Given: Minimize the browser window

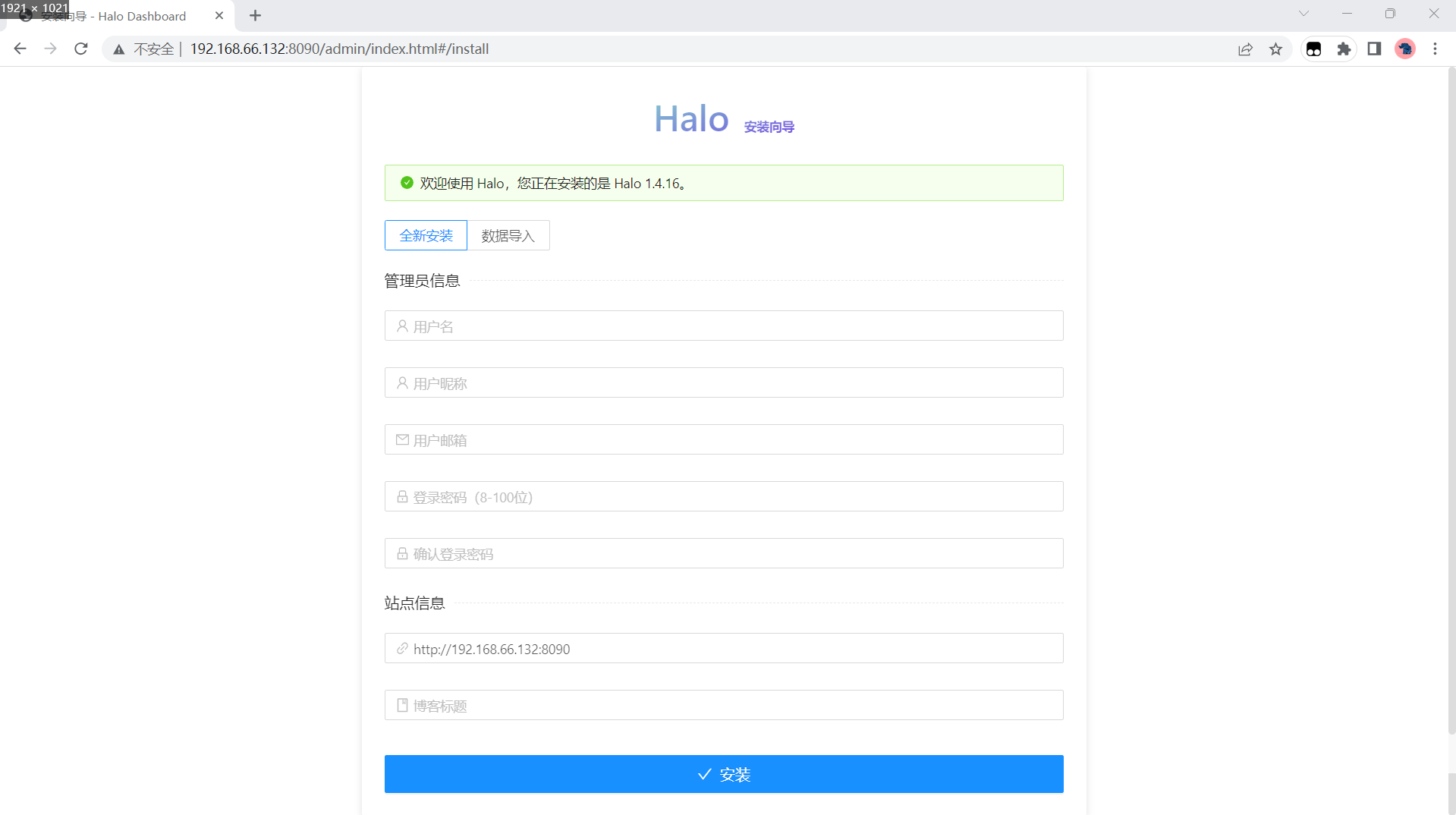Looking at the screenshot, I should click(1347, 14).
